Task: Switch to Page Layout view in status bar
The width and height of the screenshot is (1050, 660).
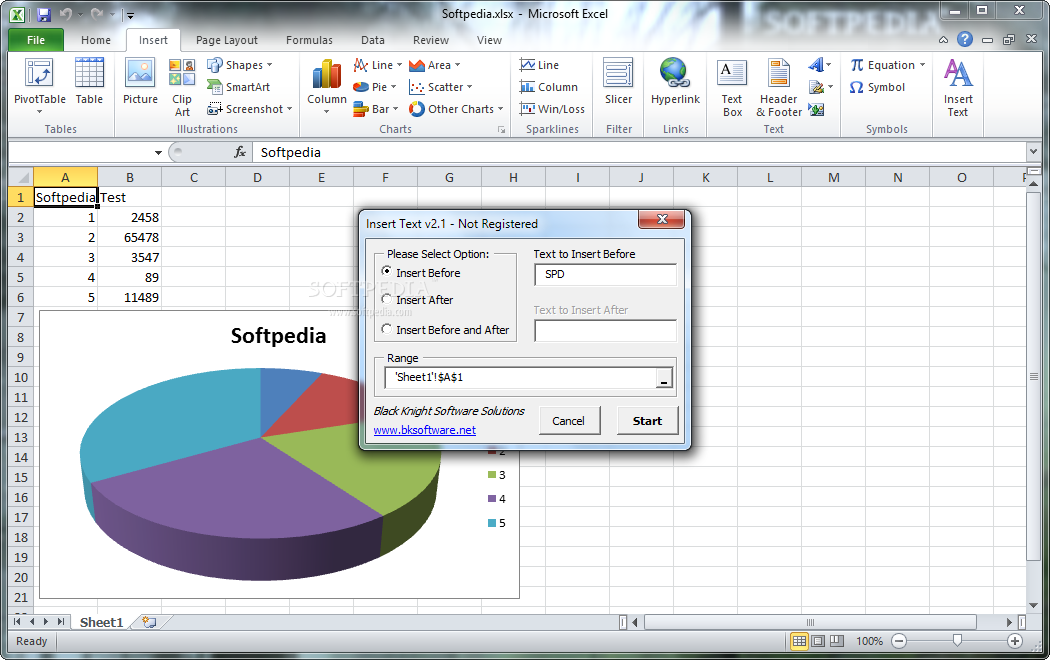Action: click(x=818, y=641)
